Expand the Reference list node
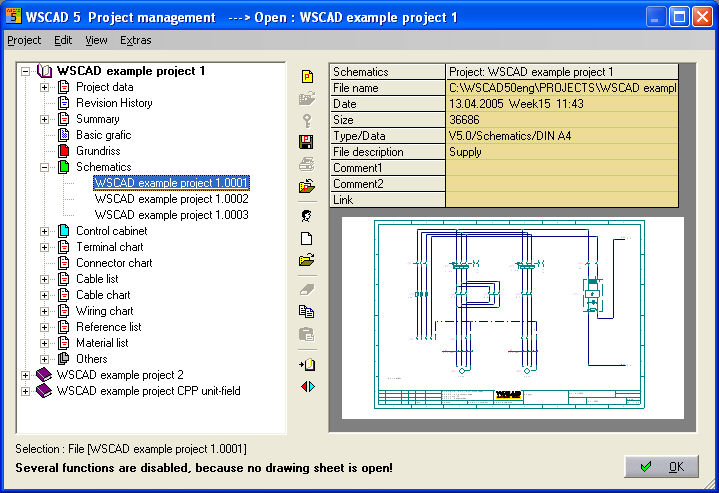The image size is (719, 493). (x=44, y=327)
